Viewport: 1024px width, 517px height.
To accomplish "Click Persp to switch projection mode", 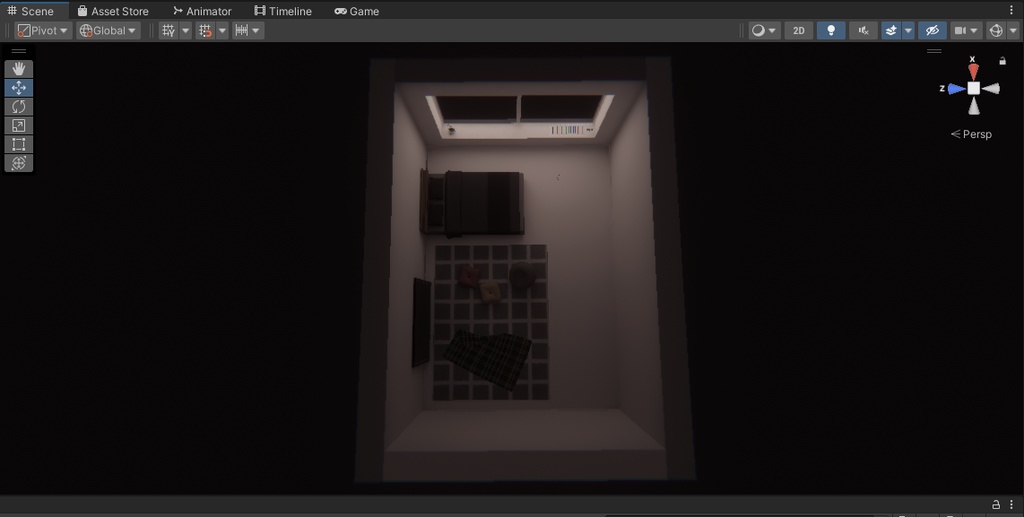I will tap(971, 134).
